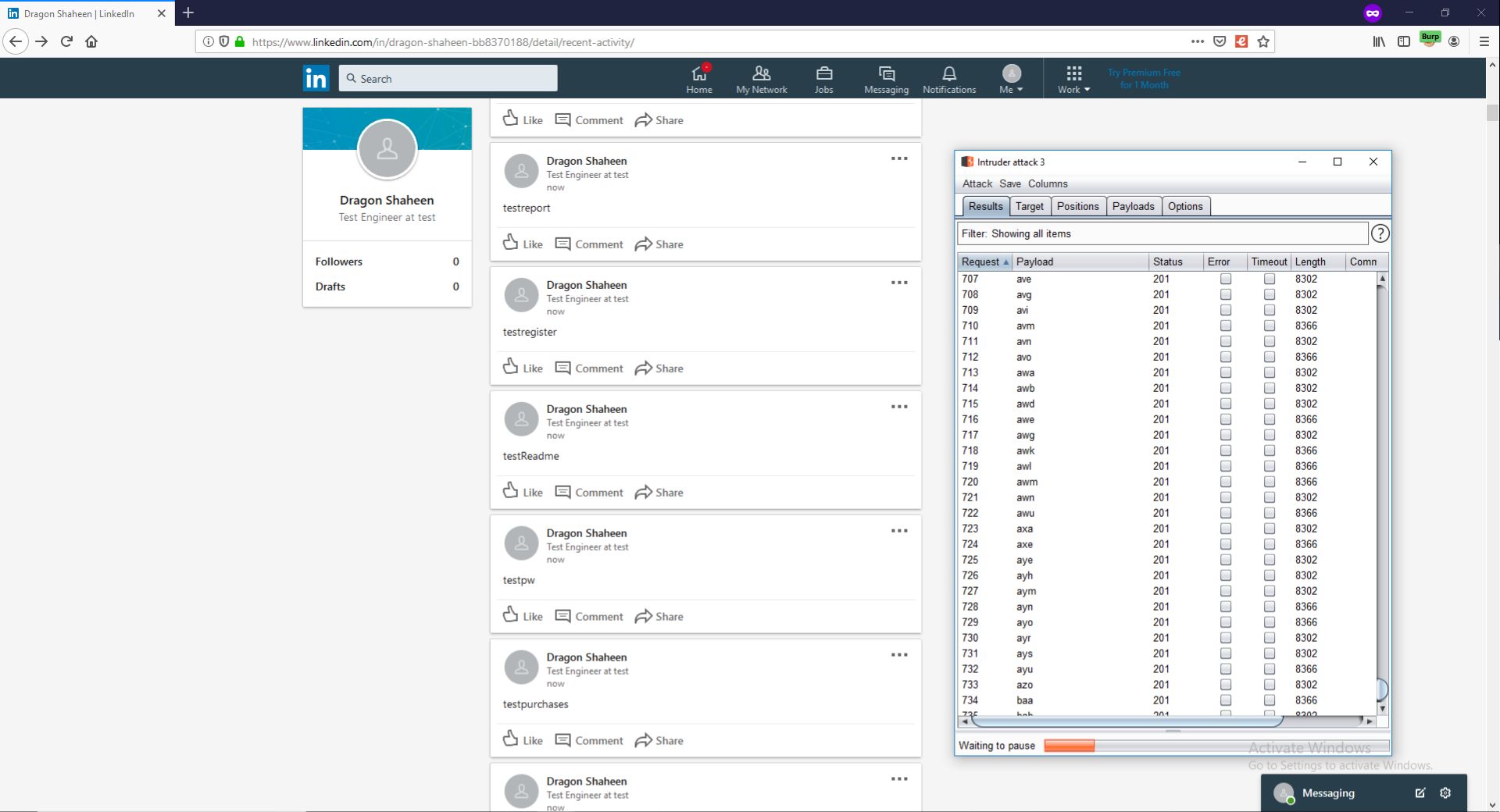
Task: Select result row with payload avg
Action: pyautogui.click(x=1166, y=294)
